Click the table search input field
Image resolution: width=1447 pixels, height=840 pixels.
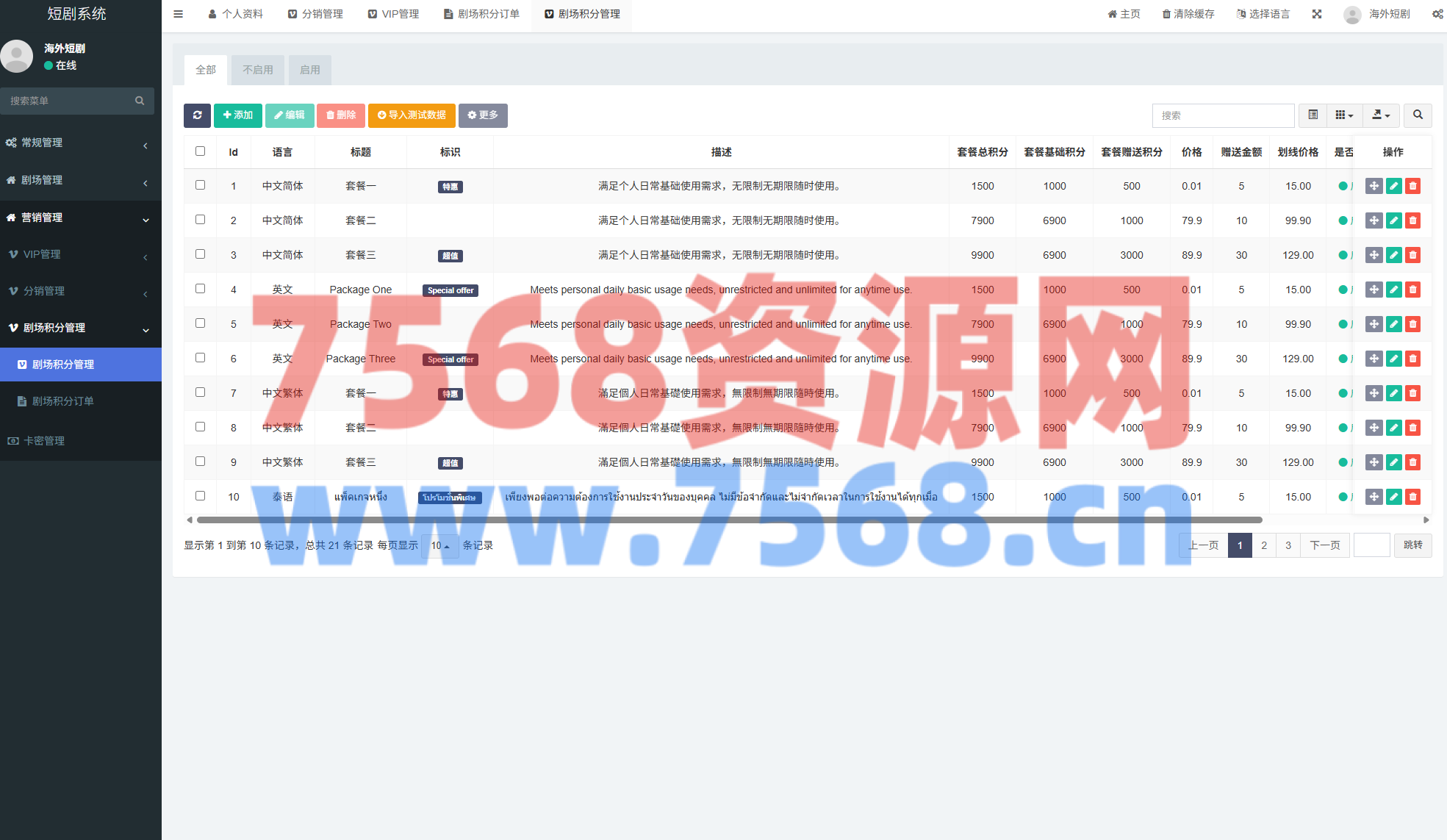pos(1223,115)
